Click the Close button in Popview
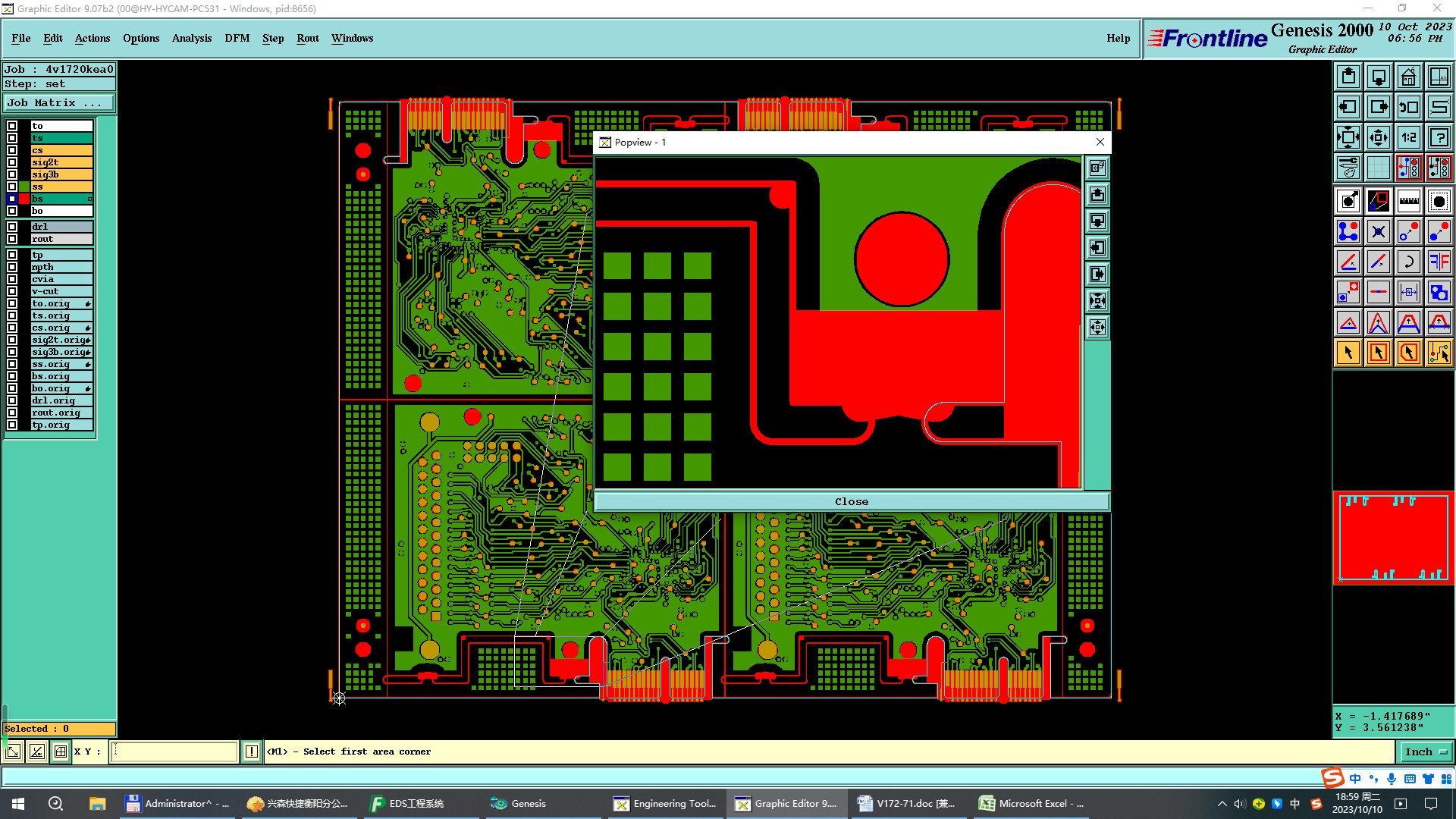 851,501
